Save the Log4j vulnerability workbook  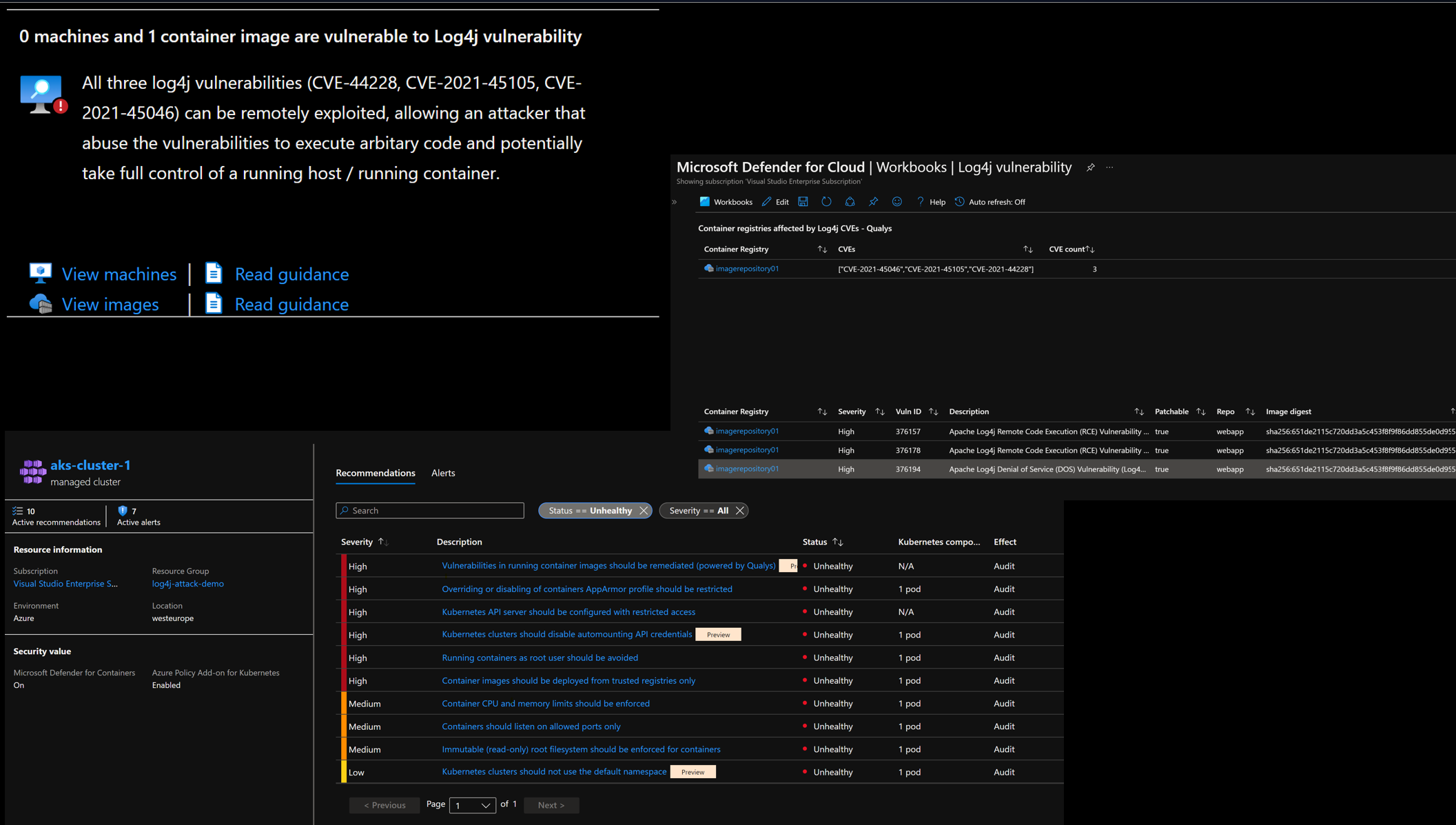[803, 201]
